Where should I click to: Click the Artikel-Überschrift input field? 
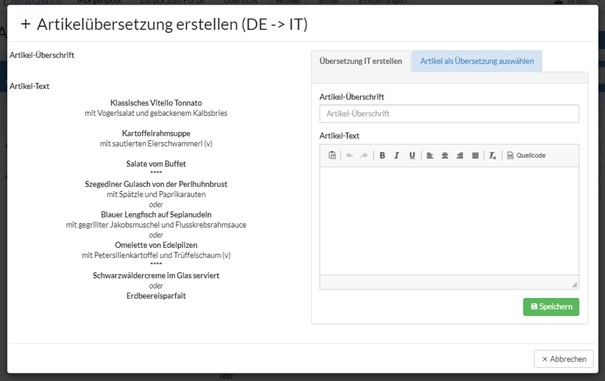(449, 113)
